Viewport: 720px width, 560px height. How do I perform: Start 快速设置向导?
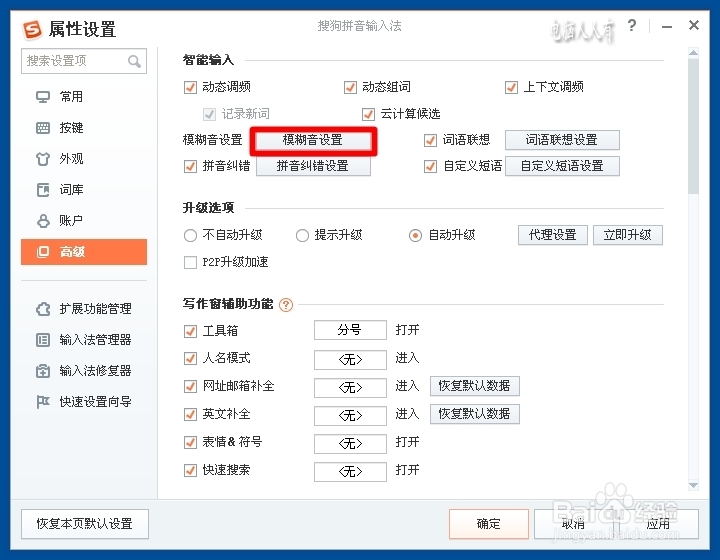84,402
